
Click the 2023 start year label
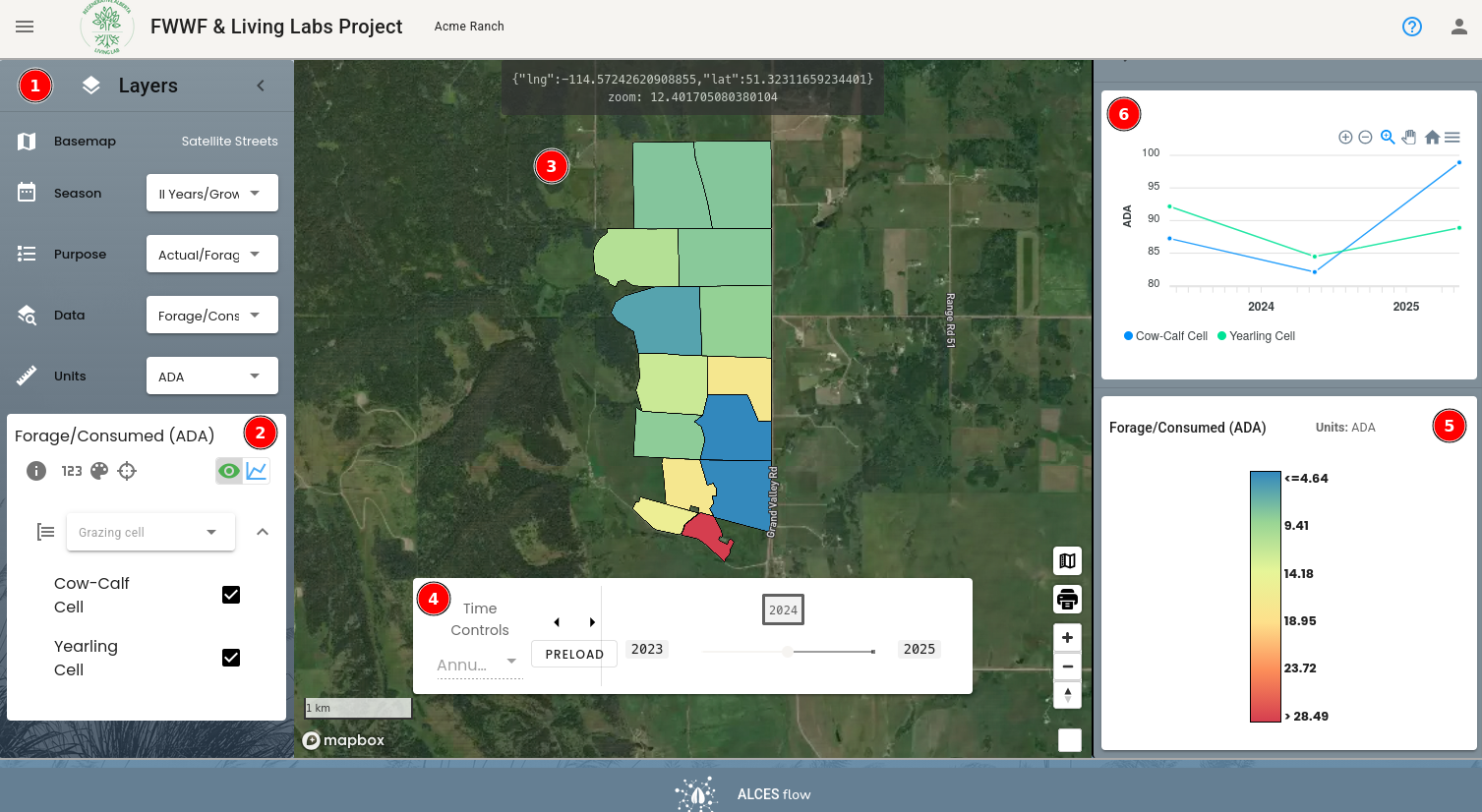pyautogui.click(x=647, y=649)
